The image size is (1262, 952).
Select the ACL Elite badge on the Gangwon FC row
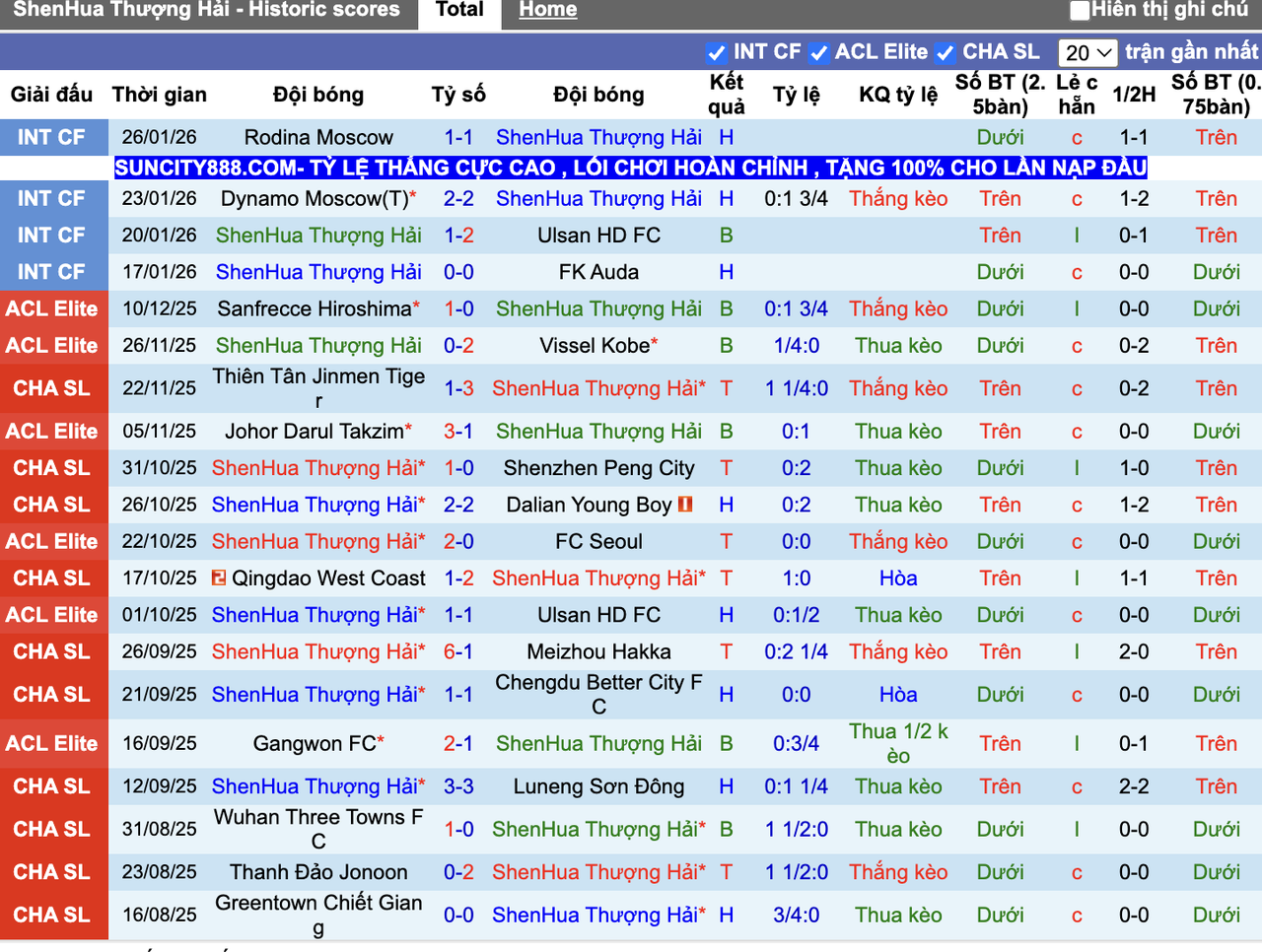54,743
